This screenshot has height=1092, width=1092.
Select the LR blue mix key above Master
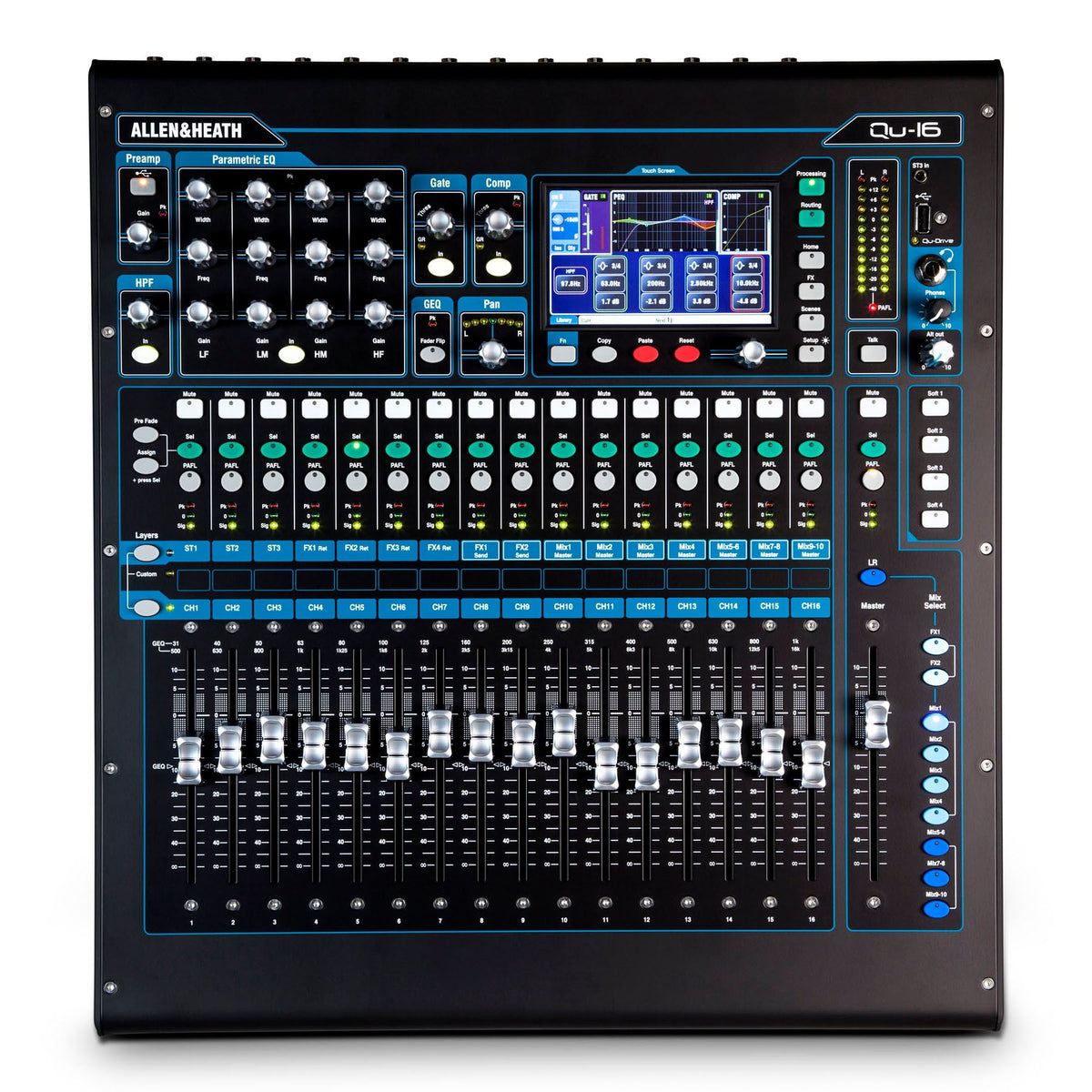873,577
